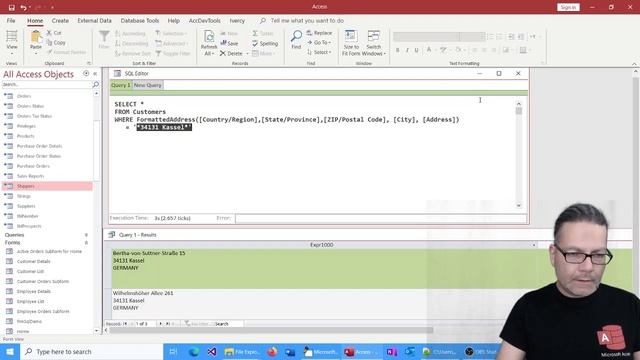Collapse the Forms group
Screen dimensions: 640x360
(86, 243)
